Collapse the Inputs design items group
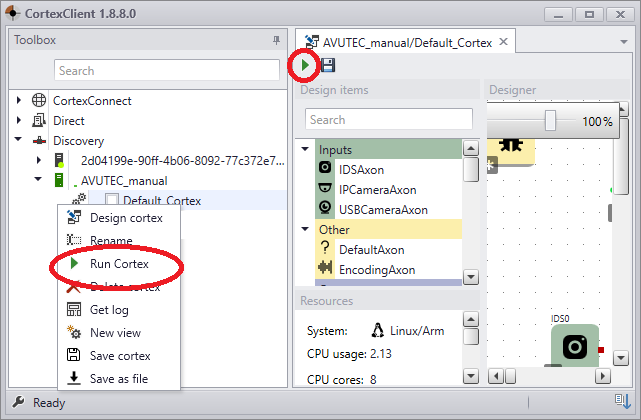 click(305, 149)
